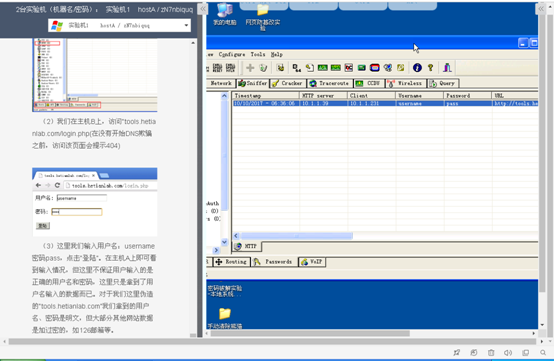The image size is (554, 361).
Task: Click the blue globe toolbar icon before info
Action: pyautogui.click(x=388, y=67)
